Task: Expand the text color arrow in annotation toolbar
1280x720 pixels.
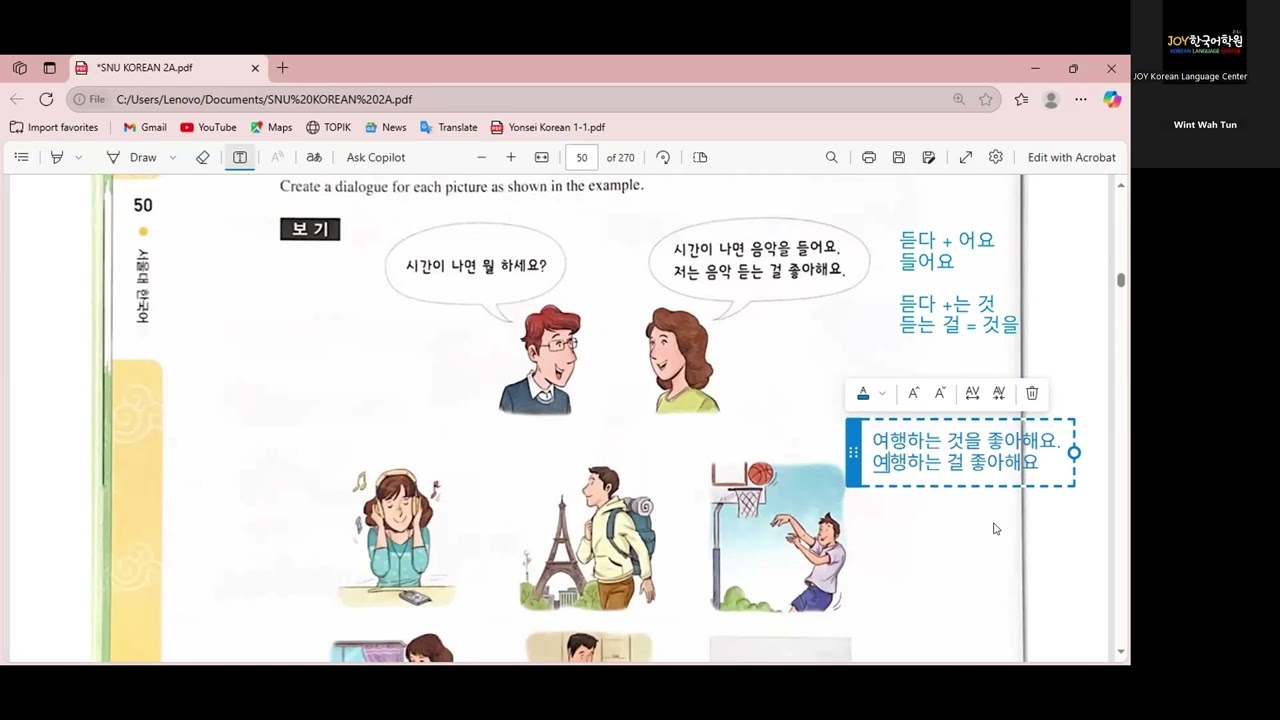Action: click(x=882, y=394)
